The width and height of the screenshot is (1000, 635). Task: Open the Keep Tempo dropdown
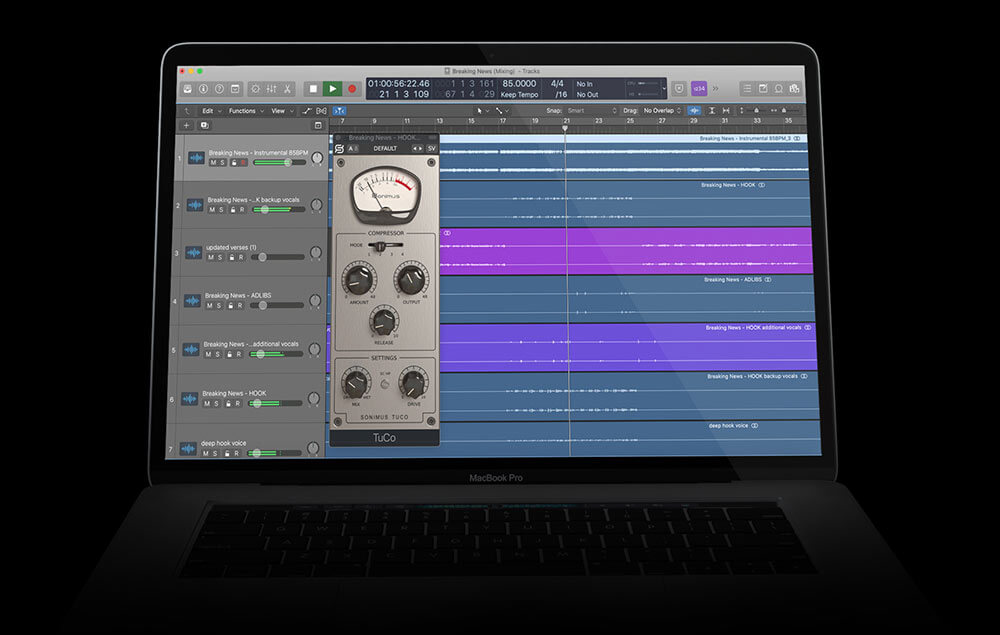click(519, 95)
